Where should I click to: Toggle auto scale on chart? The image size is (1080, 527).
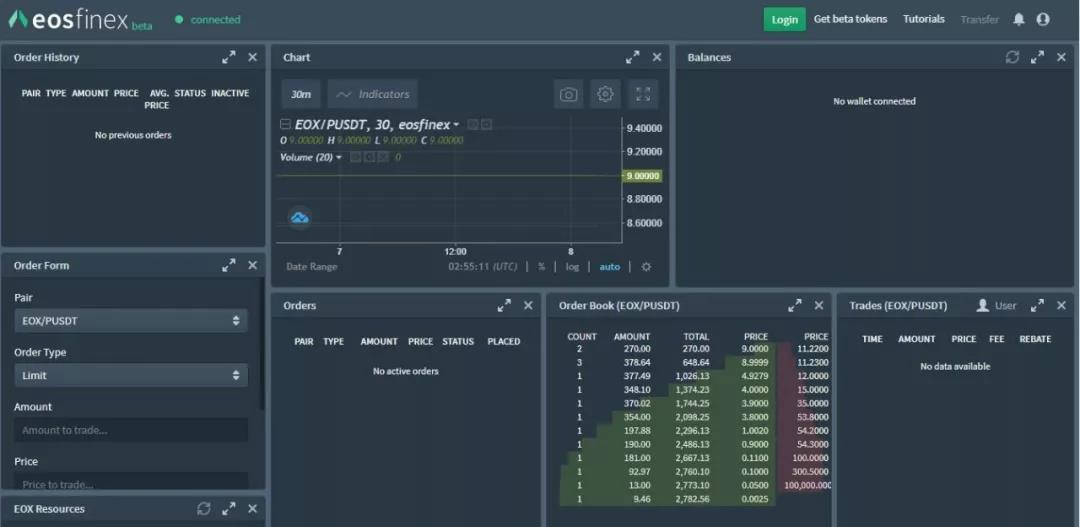tap(610, 267)
